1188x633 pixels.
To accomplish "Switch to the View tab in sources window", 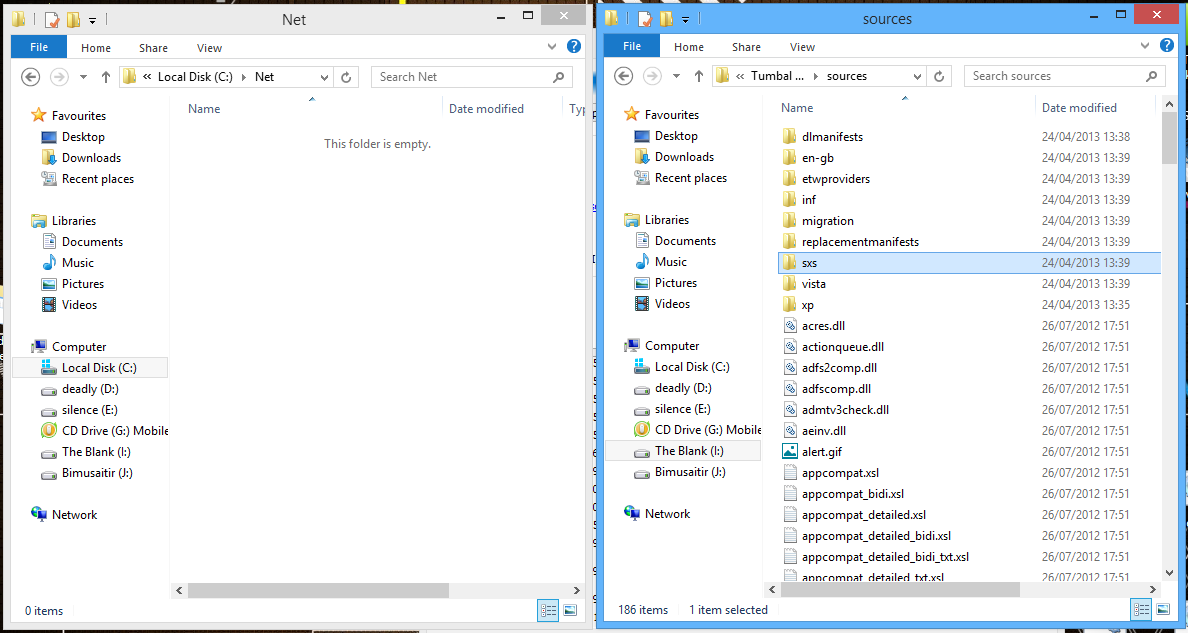I will (x=802, y=47).
